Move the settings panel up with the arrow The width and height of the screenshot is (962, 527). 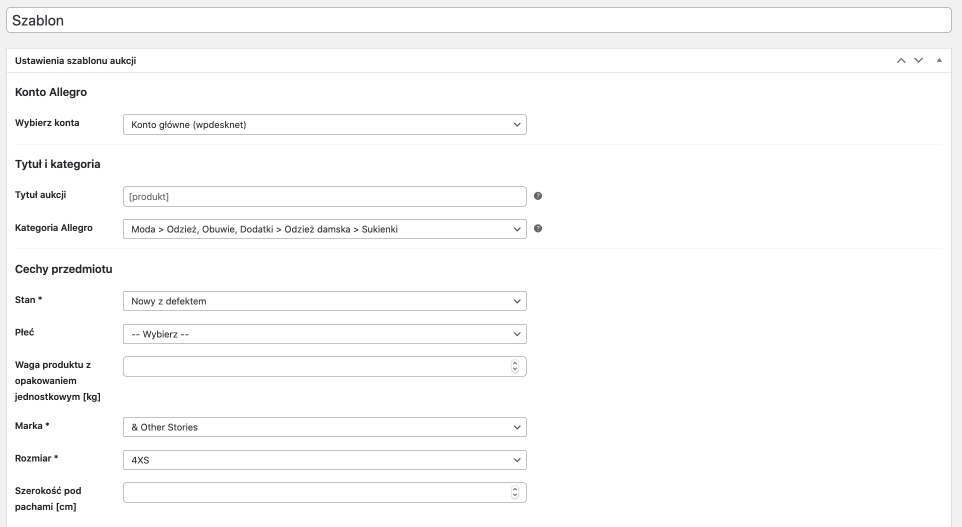coord(901,60)
